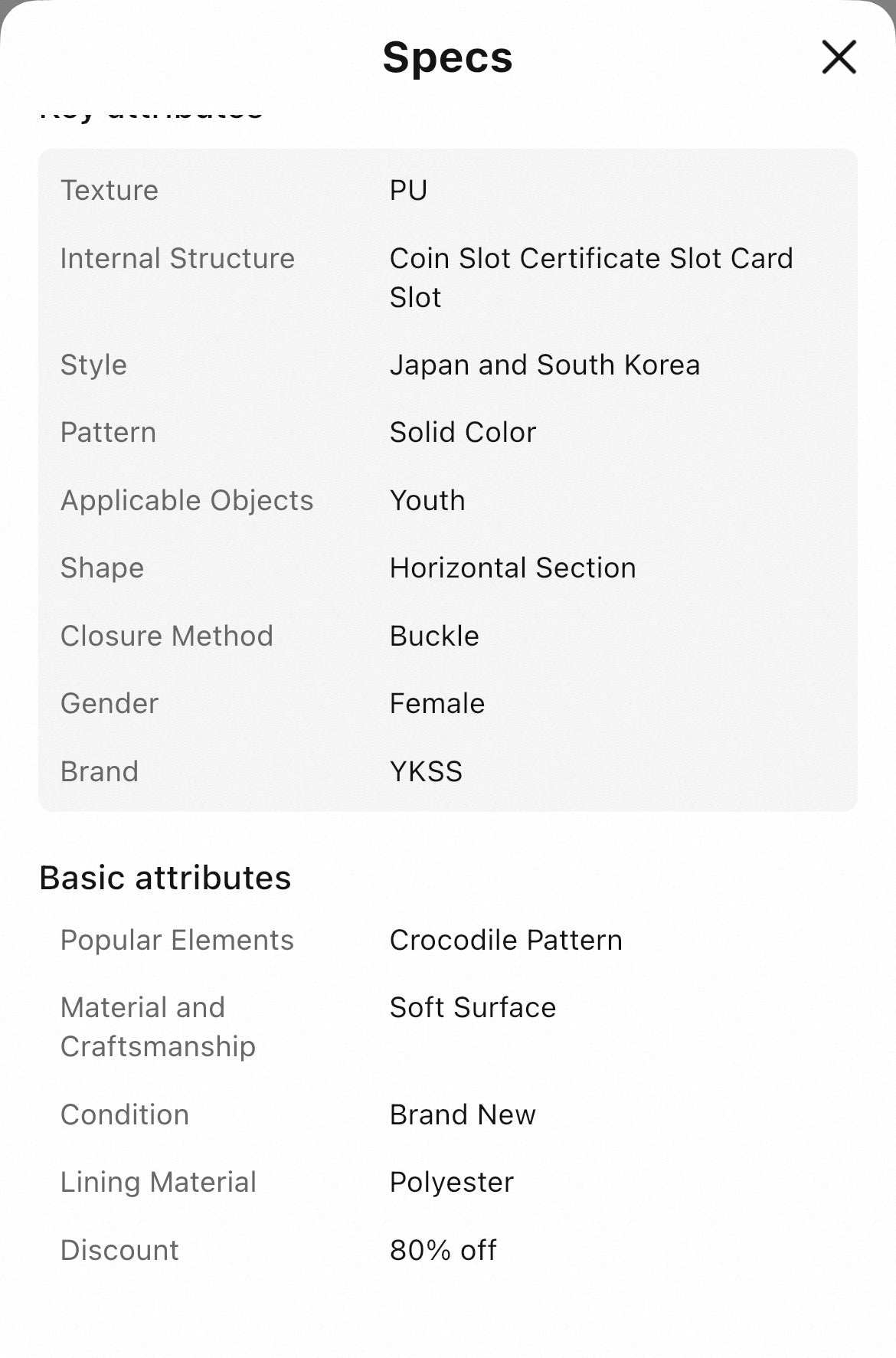Close the Specs panel

point(839,57)
